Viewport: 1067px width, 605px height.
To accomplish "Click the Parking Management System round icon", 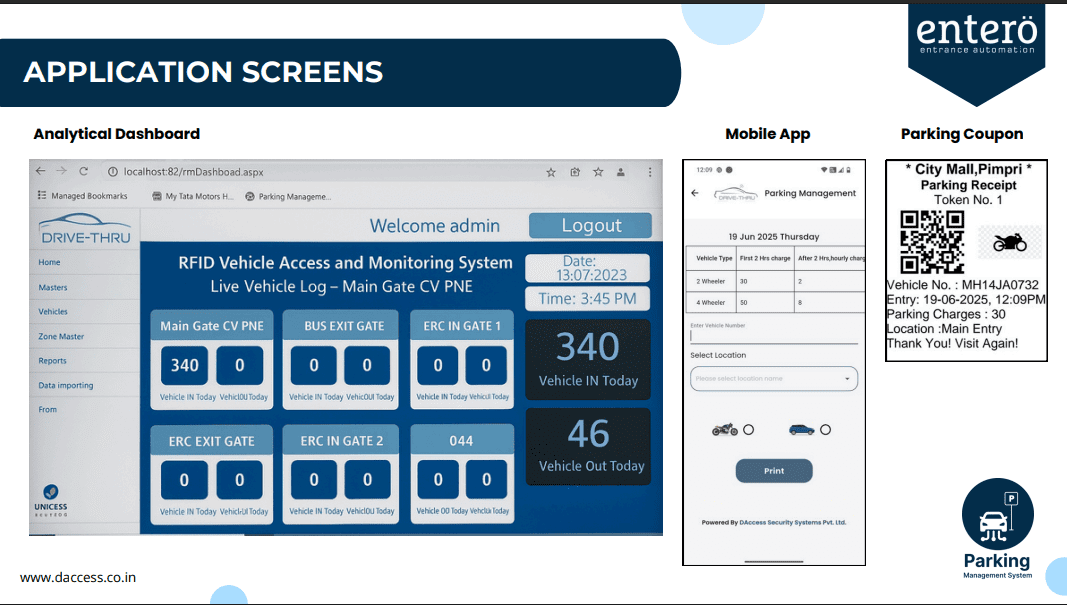I will pos(997,513).
